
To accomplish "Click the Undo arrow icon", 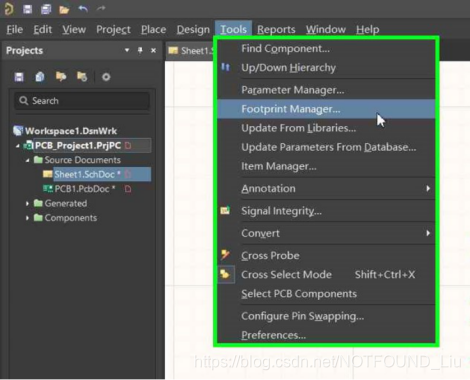I will point(83,9).
